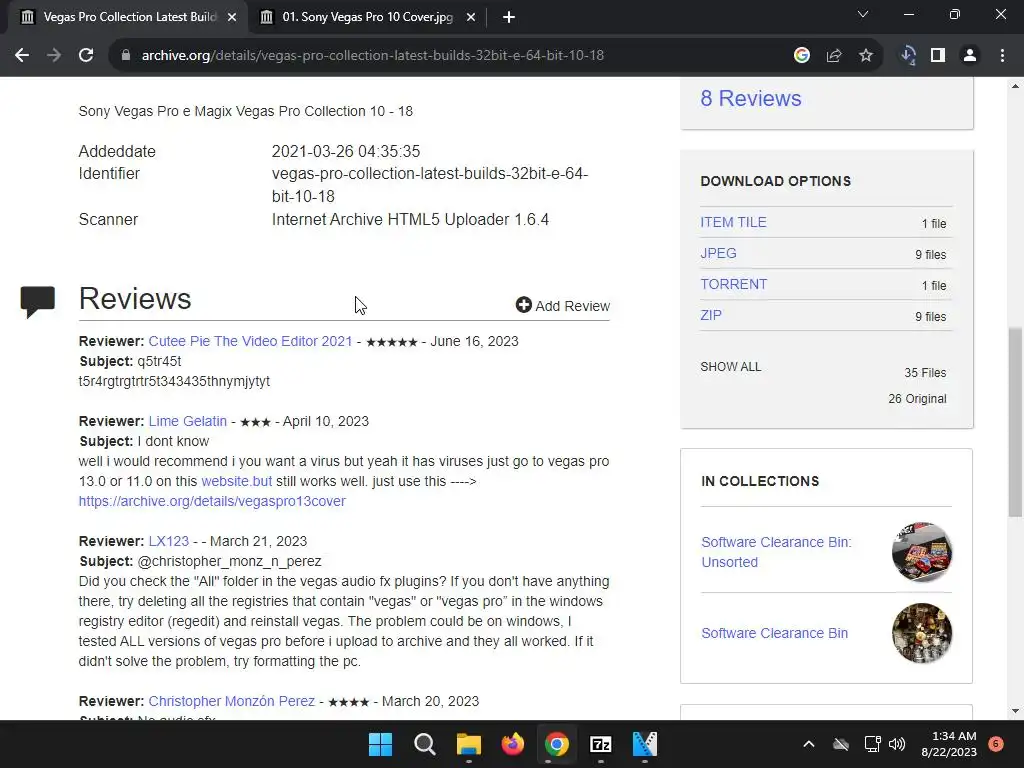
Task: Open the Windows Start menu
Action: click(381, 744)
